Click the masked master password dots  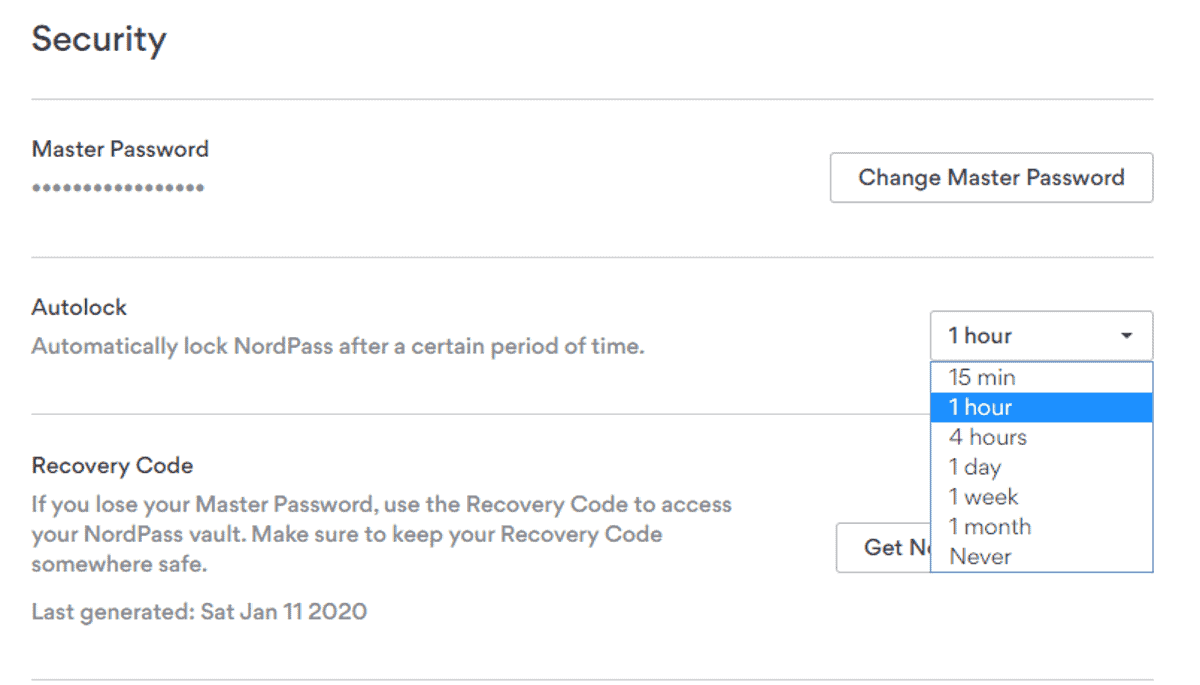click(118, 187)
